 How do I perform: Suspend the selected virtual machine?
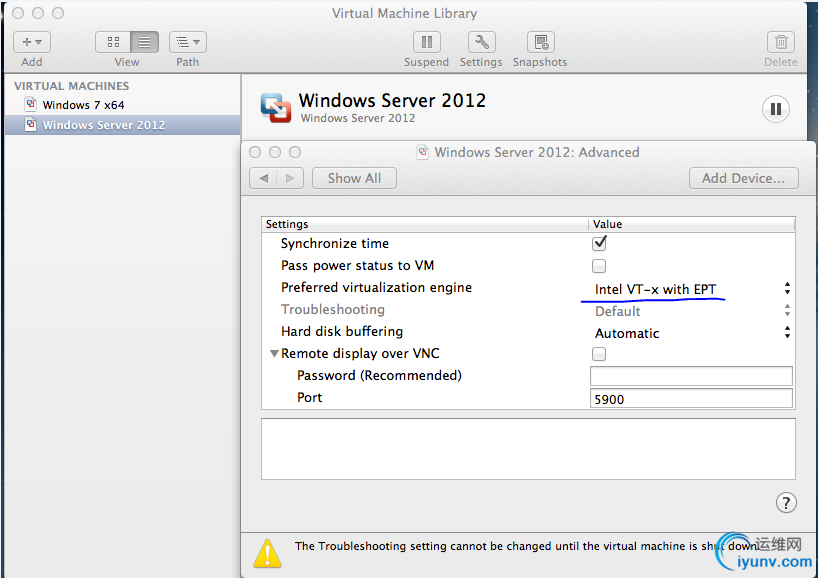click(x=427, y=42)
